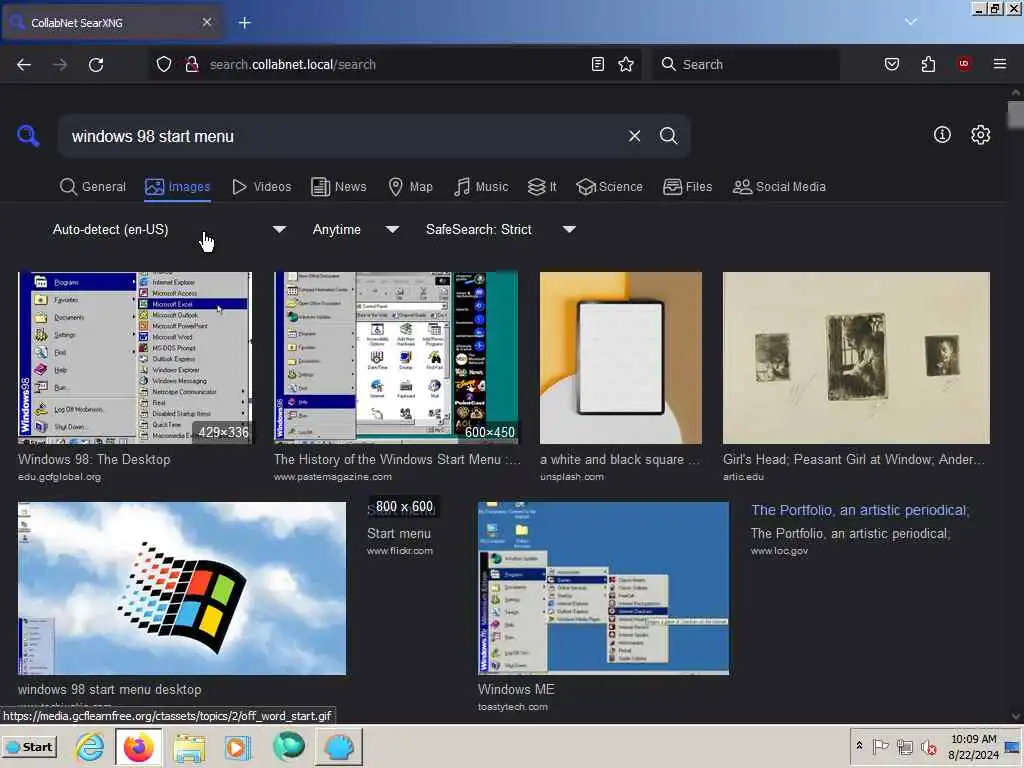This screenshot has height=768, width=1024.
Task: Click the Windows ME result title
Action: (516, 689)
